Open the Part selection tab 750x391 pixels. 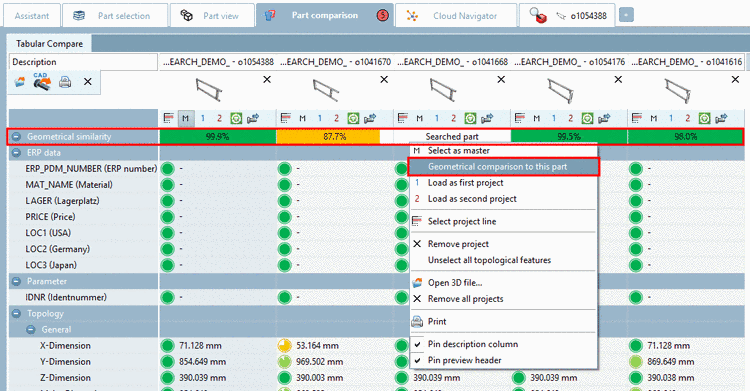point(115,15)
